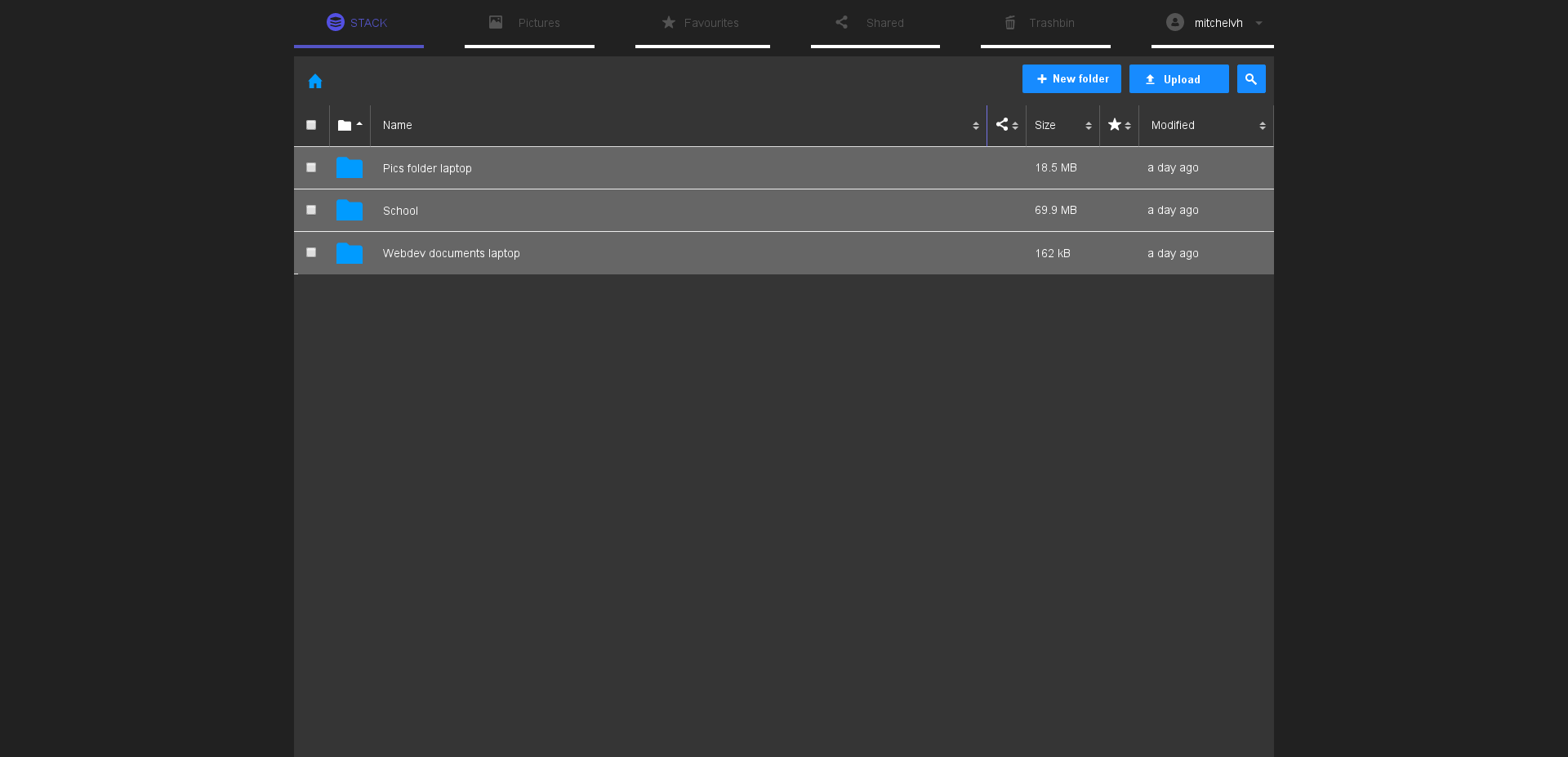Select the checkbox for Pics folder laptop
1568x757 pixels.
click(311, 167)
